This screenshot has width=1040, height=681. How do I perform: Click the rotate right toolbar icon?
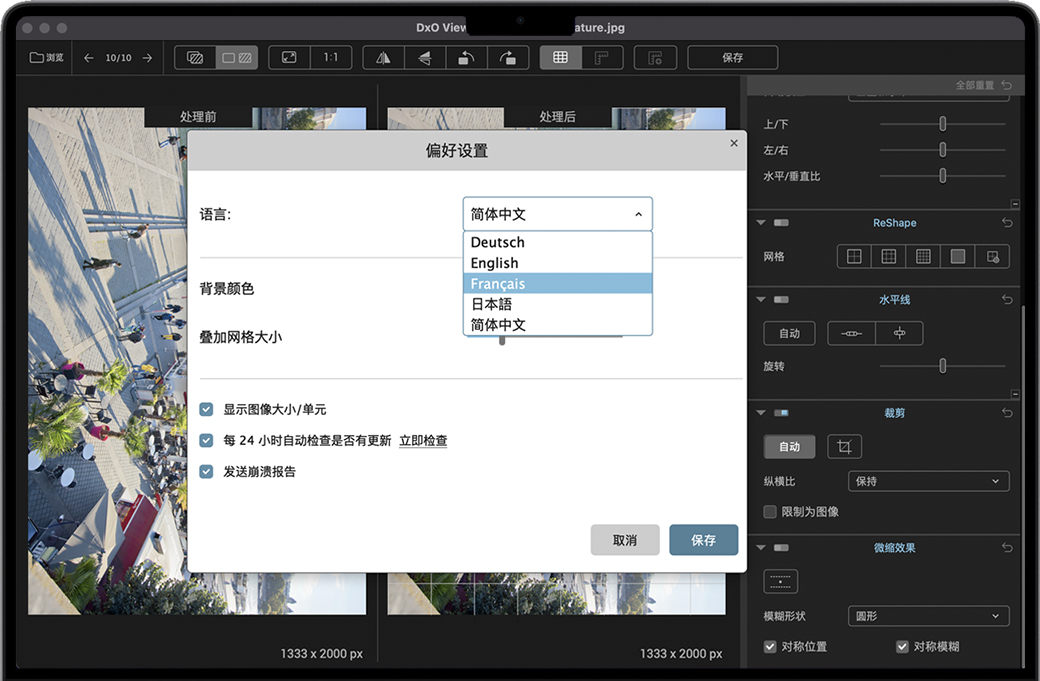507,58
